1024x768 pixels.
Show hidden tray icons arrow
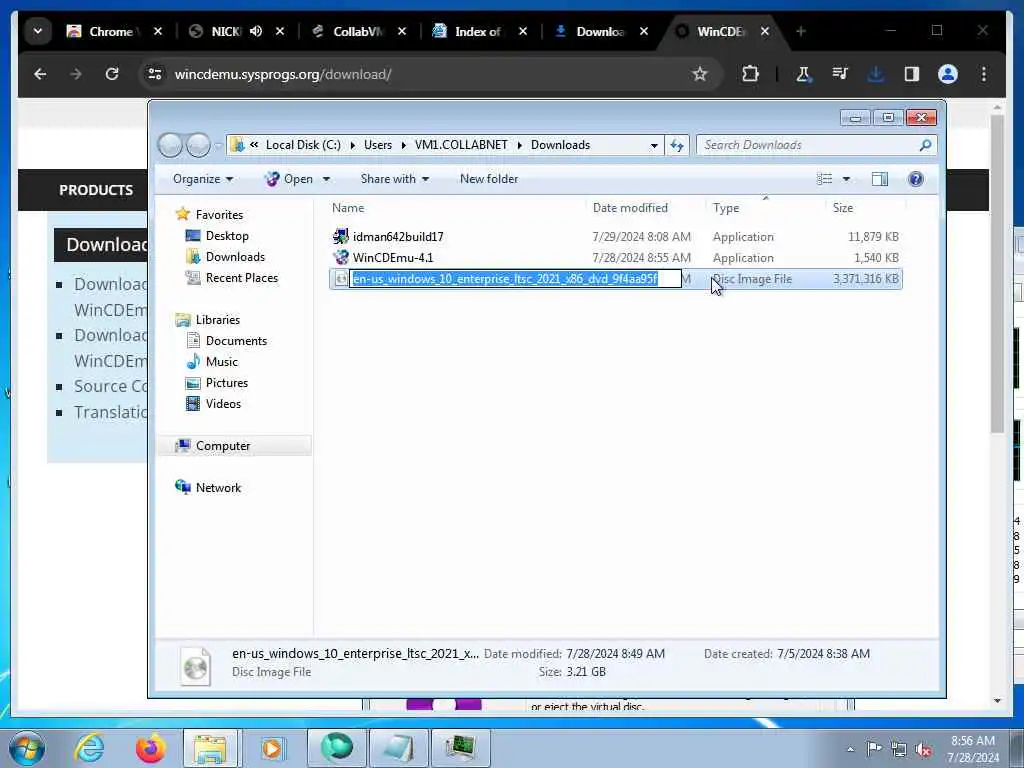(850, 750)
